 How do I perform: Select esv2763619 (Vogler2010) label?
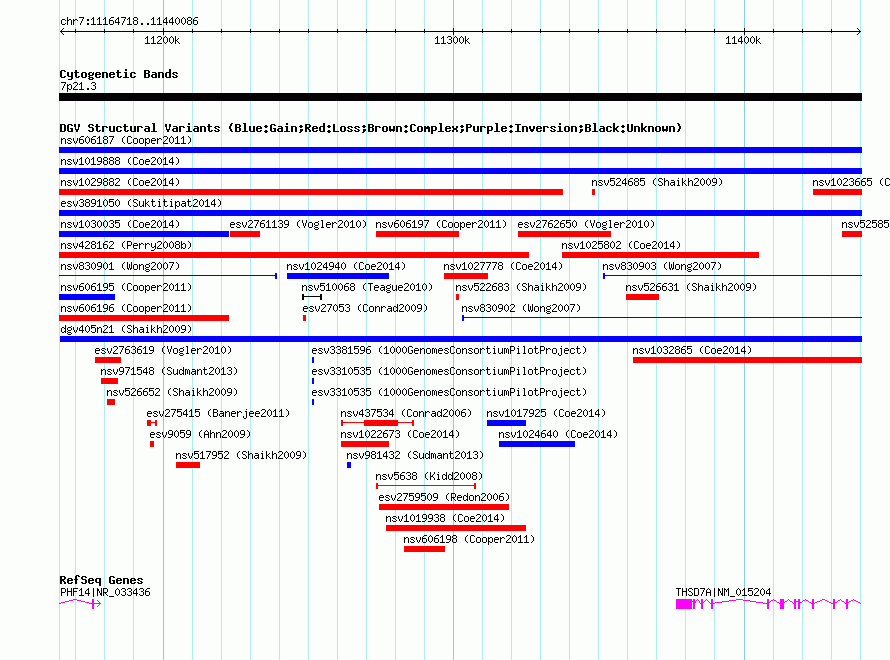(163, 350)
